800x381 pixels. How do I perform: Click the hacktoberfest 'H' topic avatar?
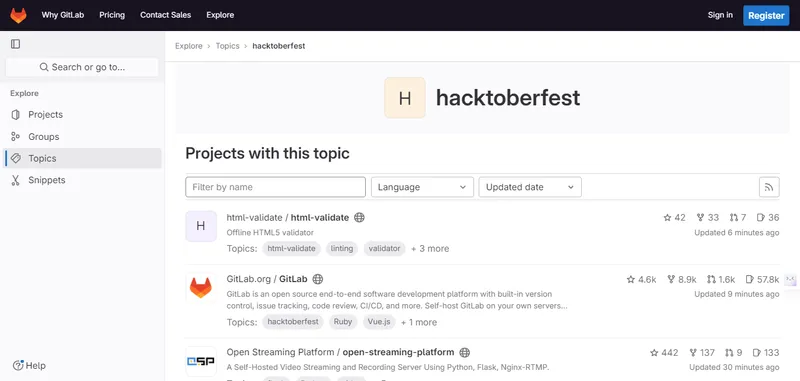point(405,98)
